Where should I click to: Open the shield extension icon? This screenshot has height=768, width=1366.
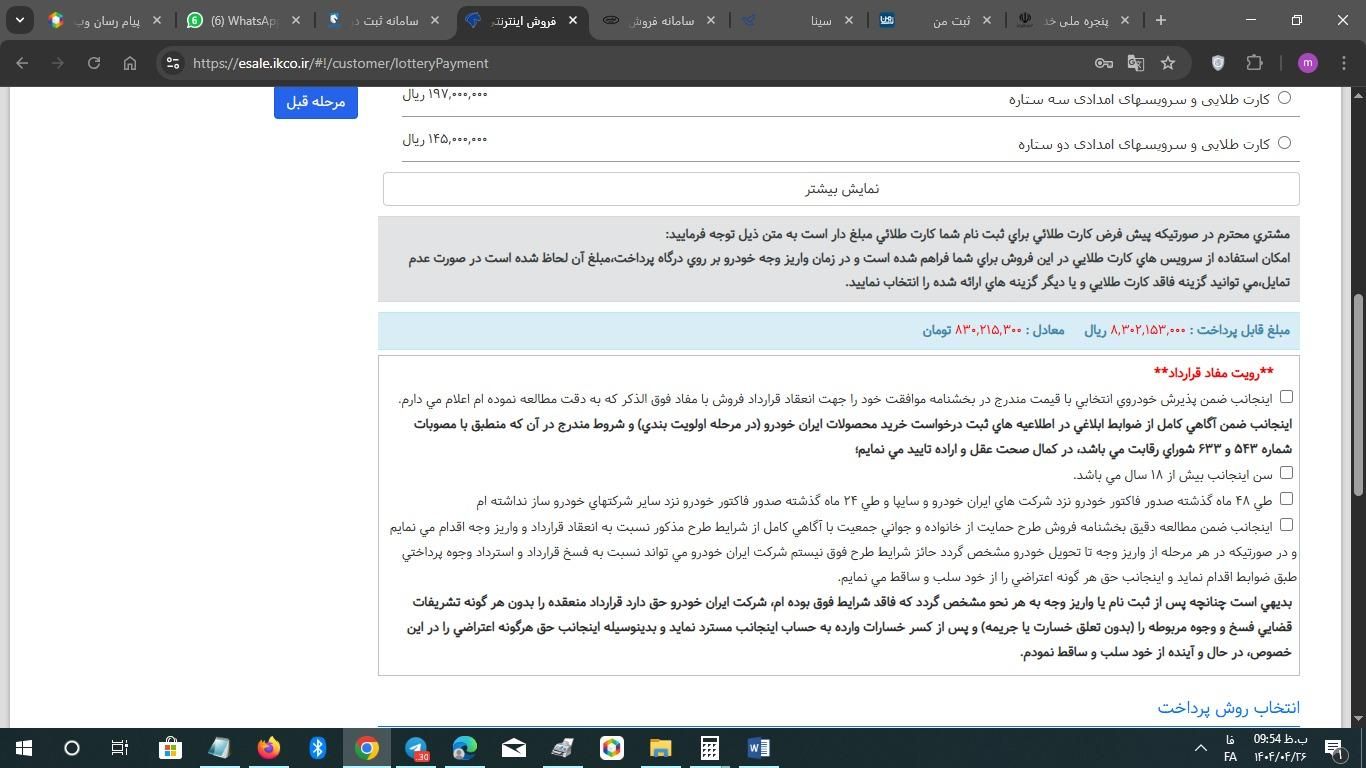[x=1218, y=63]
